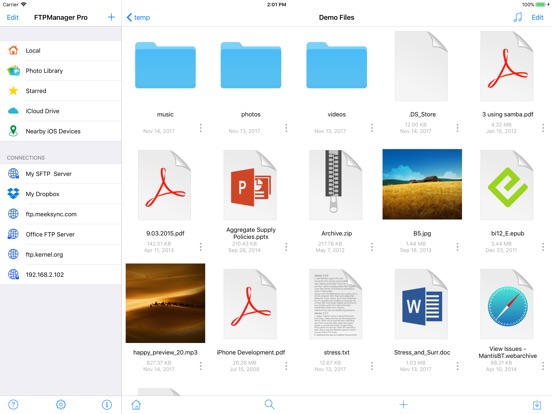Image resolution: width=552 pixels, height=414 pixels.
Task: Tap Edit in Demo Files header
Action: [x=537, y=17]
